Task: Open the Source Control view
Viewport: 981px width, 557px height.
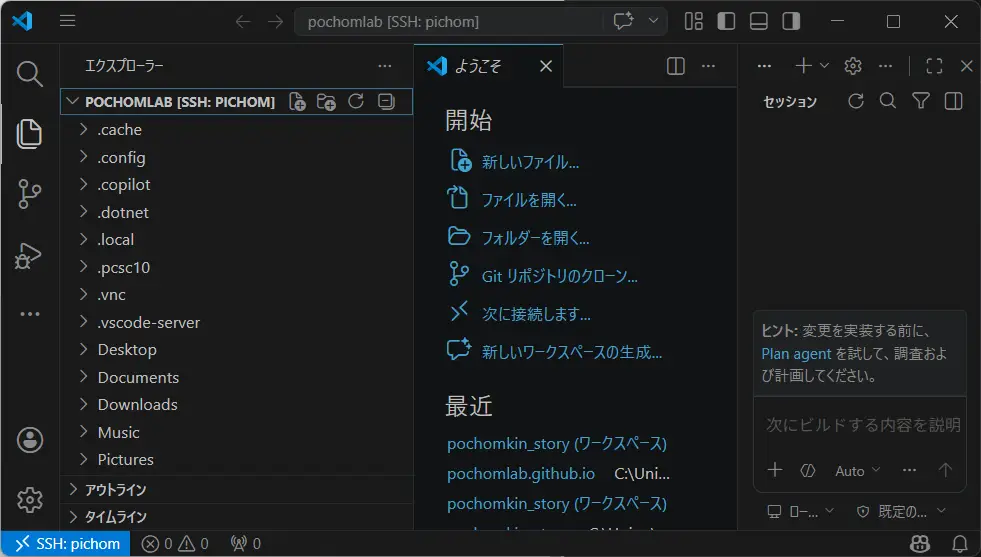Action: 29,194
